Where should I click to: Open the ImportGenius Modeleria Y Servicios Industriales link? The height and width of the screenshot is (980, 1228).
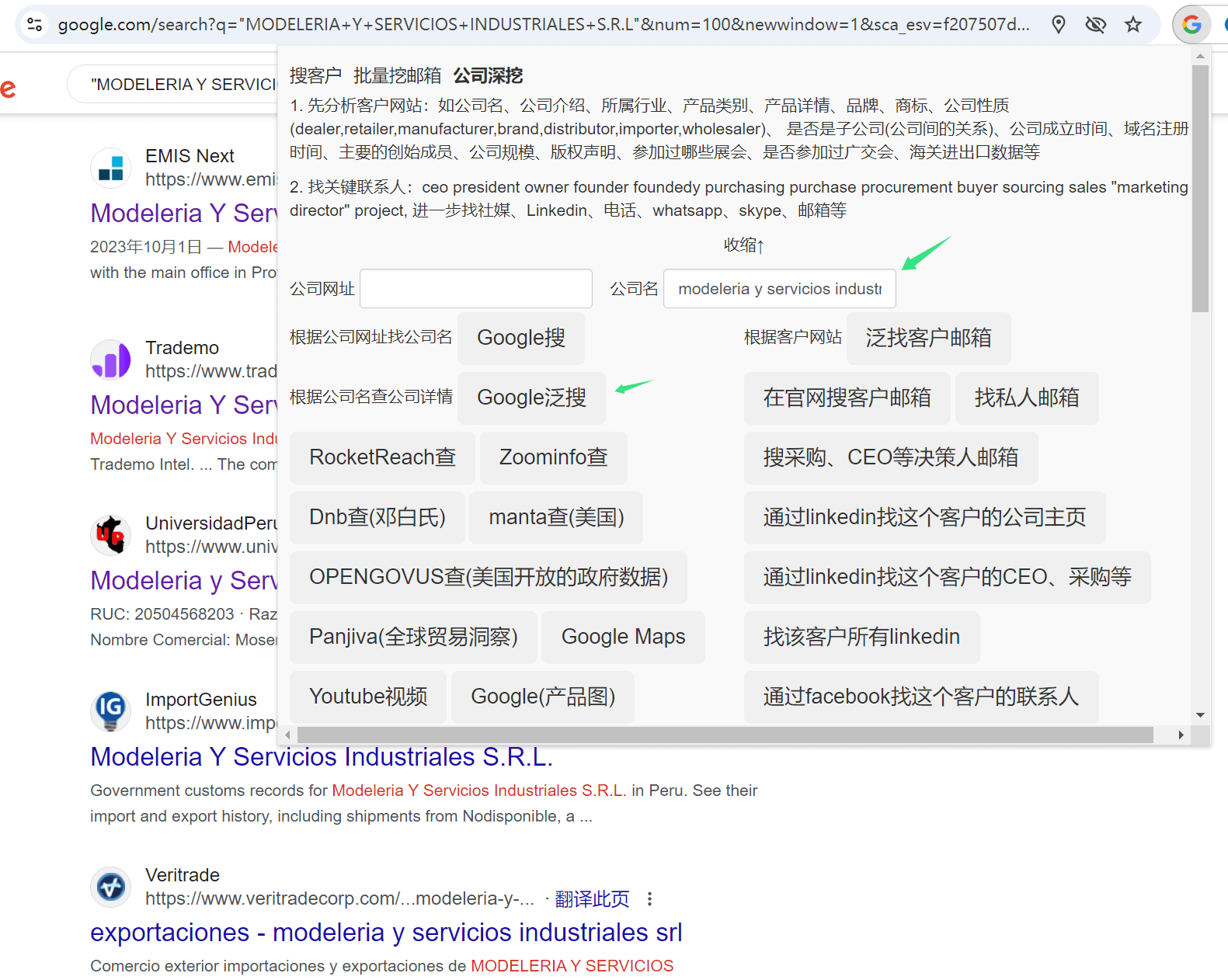[322, 757]
